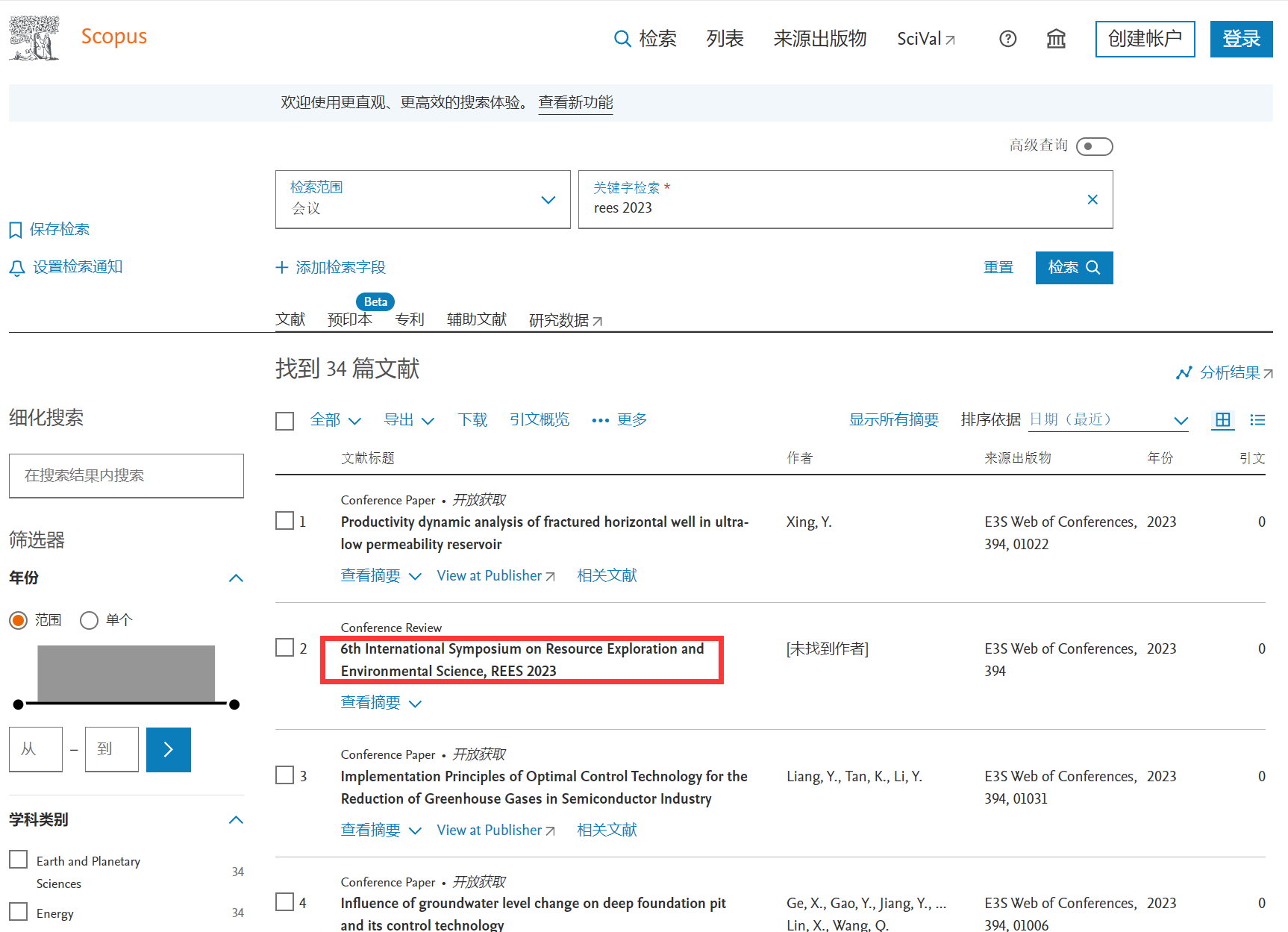Click the Scopus wordmark
The image size is (1288, 932).
click(114, 37)
